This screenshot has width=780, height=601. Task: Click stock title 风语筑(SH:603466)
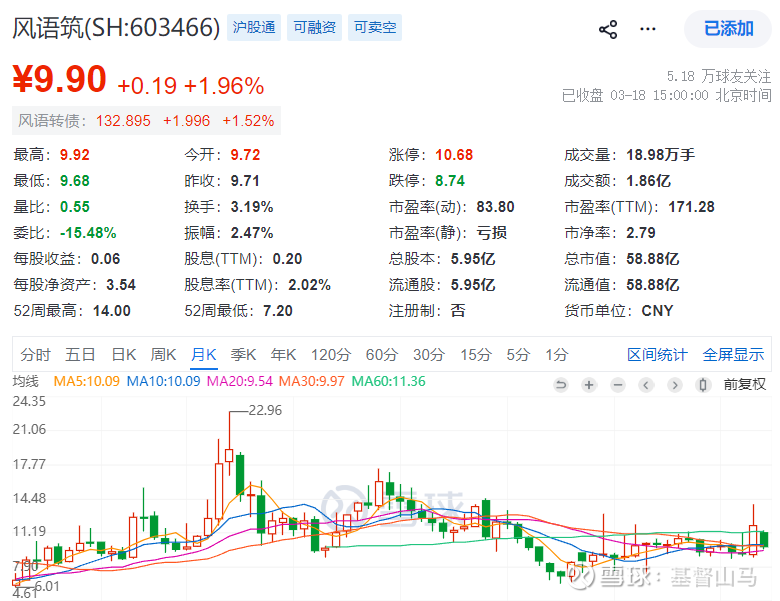tap(116, 27)
